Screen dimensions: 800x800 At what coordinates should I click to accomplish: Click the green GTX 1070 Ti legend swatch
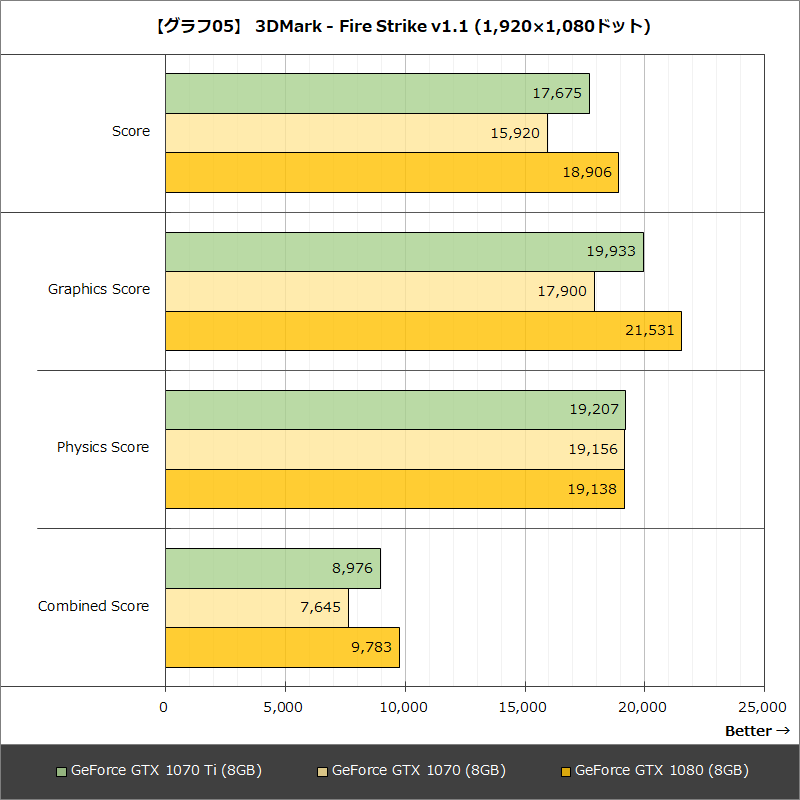point(62,770)
